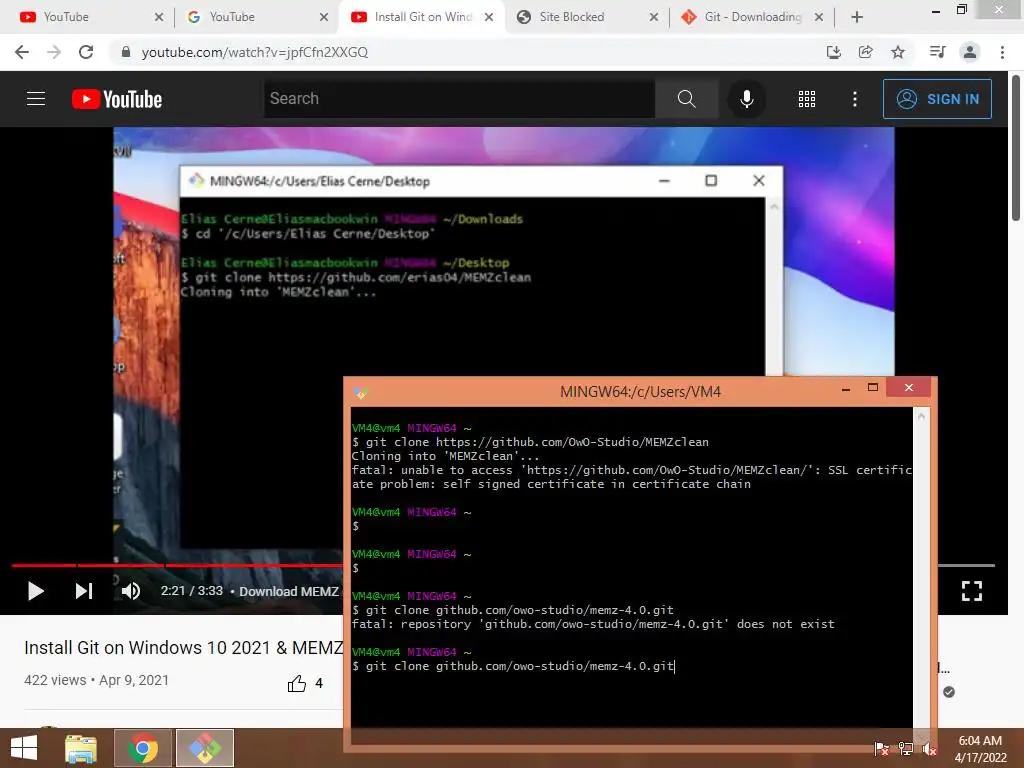Open the Windows Start button

tap(24, 748)
